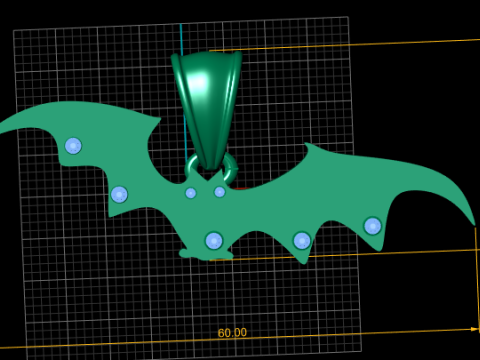Screen dimensions: 480x360
Task: Select the bat's right eye gemstone
Action: click(x=220, y=192)
